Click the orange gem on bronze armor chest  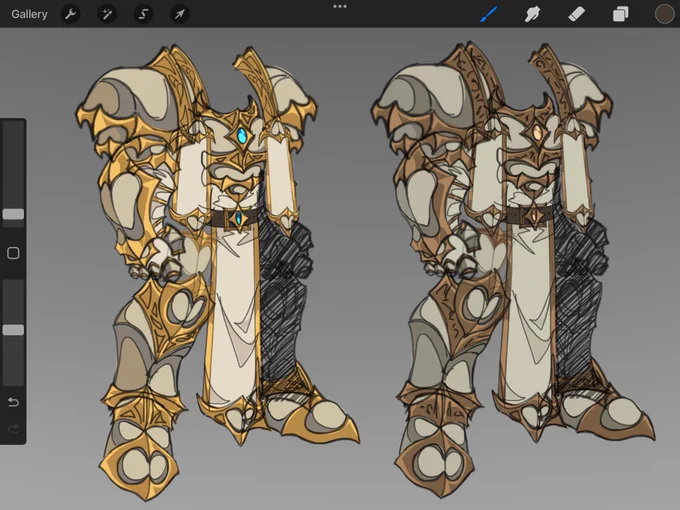[x=537, y=131]
